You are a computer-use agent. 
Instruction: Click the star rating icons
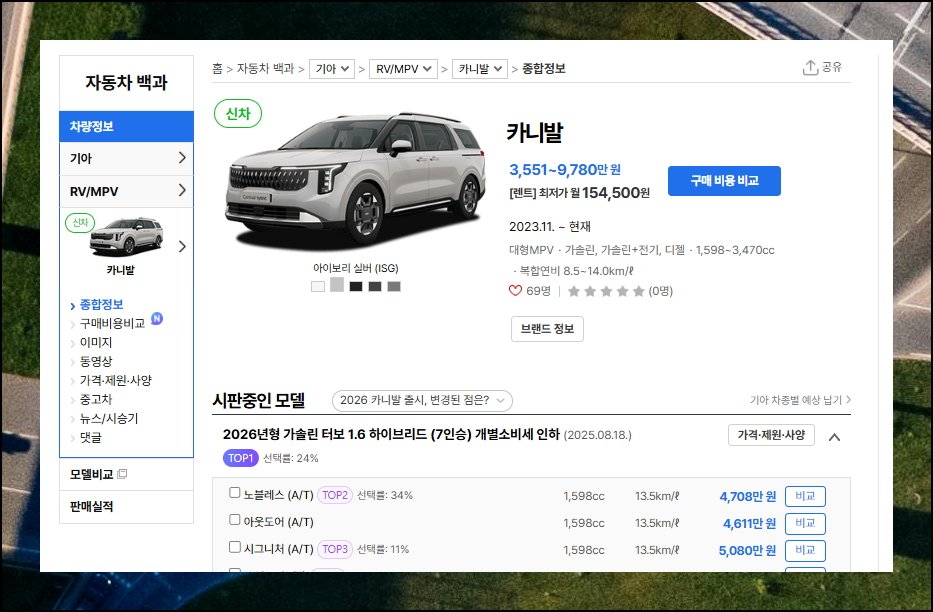pos(606,291)
